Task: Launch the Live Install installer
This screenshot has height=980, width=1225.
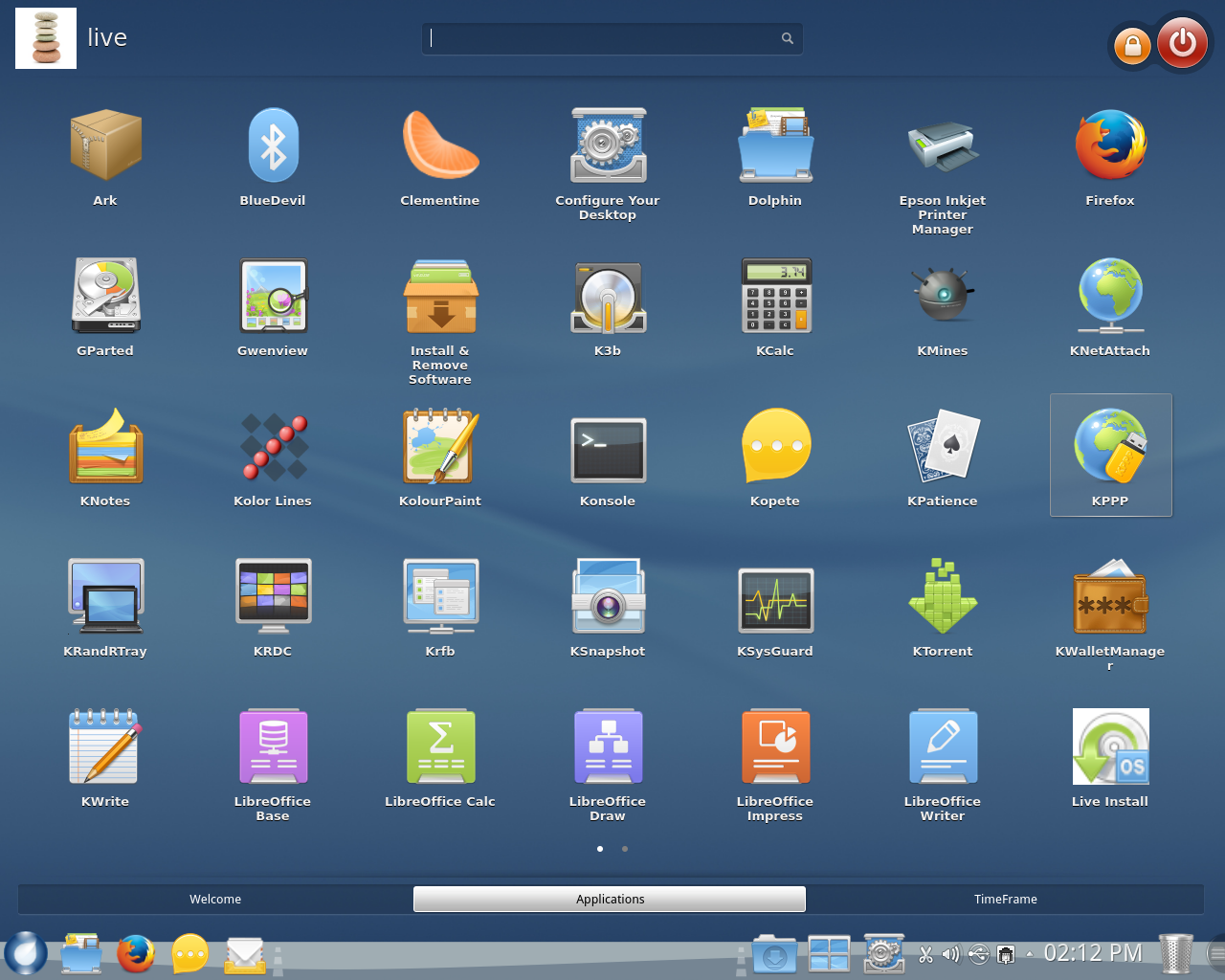Action: click(x=1110, y=758)
